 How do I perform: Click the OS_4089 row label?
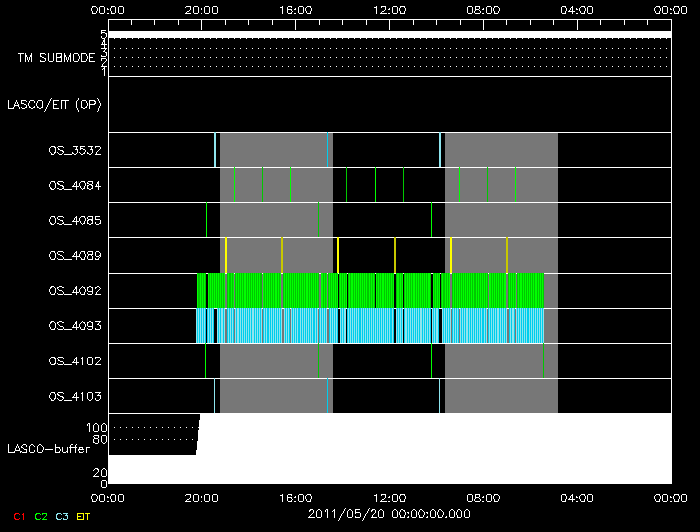pyautogui.click(x=75, y=256)
